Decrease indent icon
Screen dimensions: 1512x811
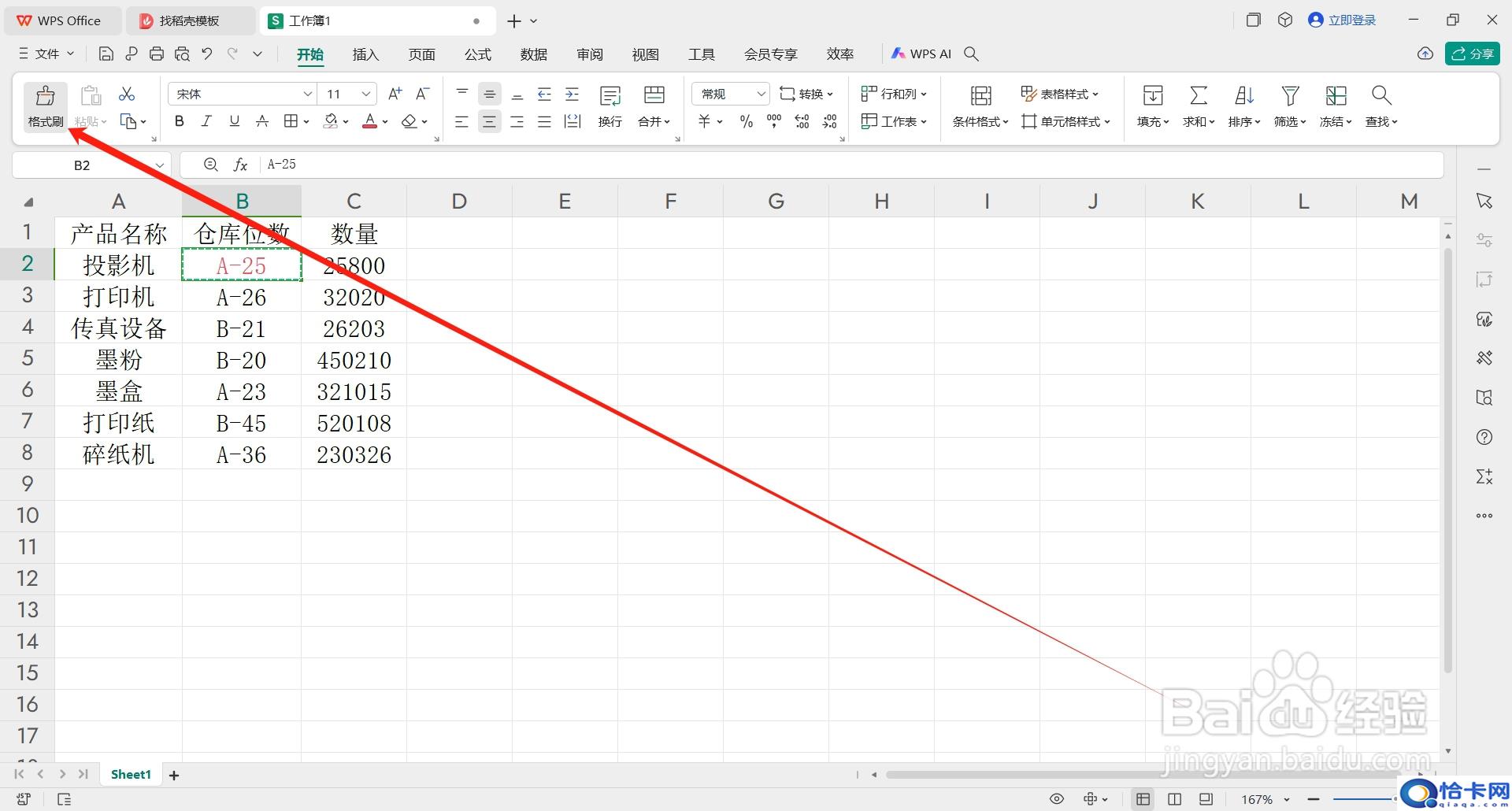coord(544,94)
